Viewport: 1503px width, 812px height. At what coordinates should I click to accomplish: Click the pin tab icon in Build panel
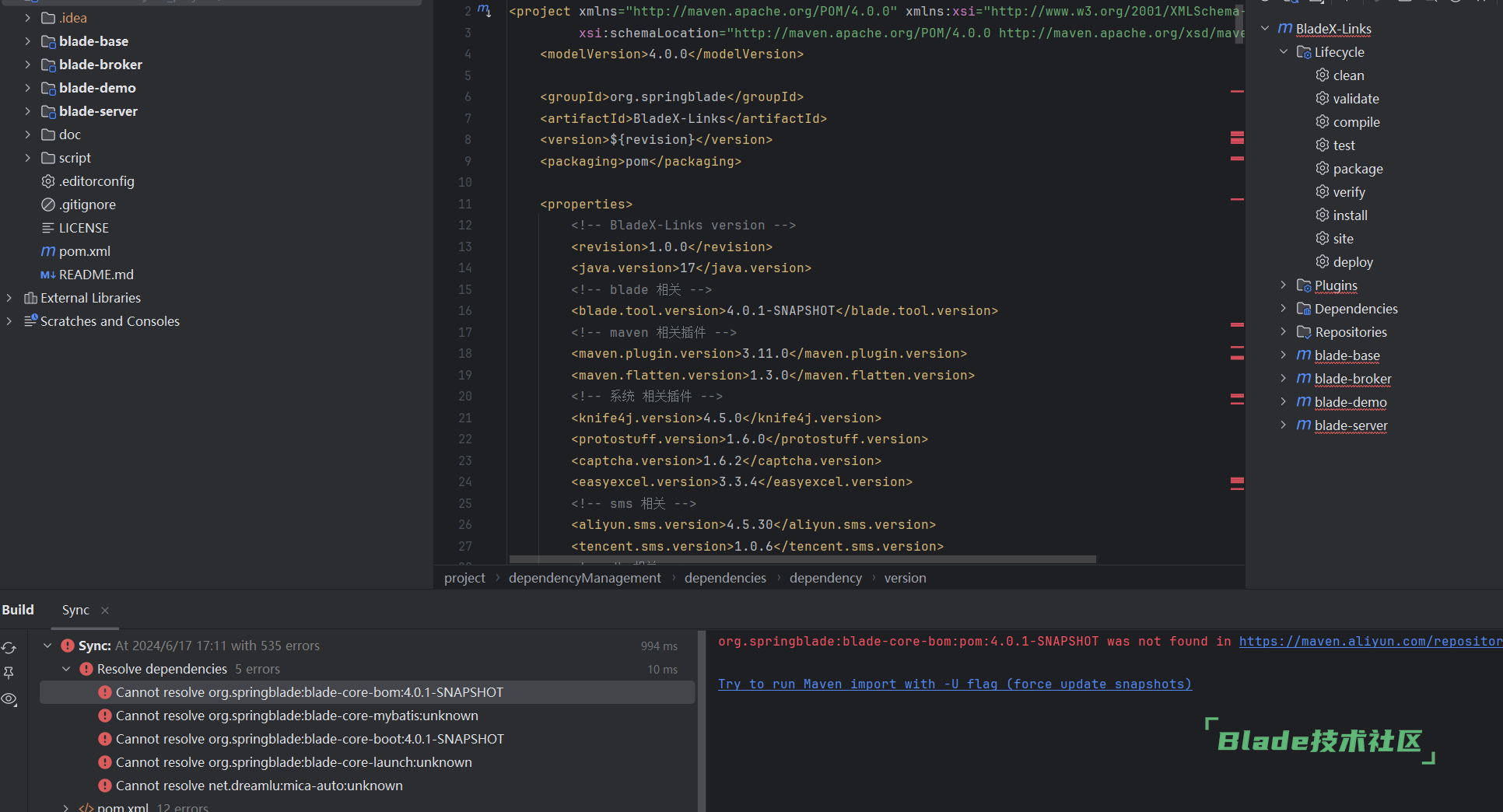(9, 673)
